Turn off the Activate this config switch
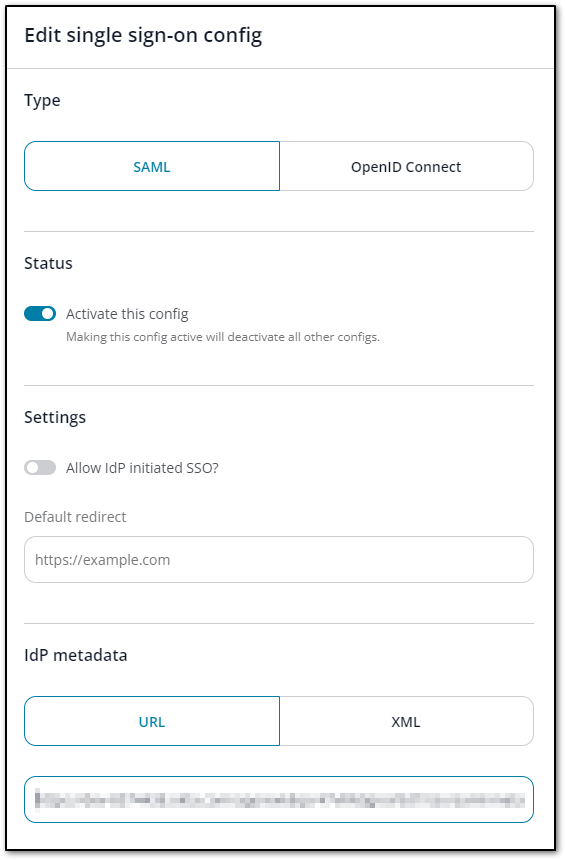 [40, 314]
